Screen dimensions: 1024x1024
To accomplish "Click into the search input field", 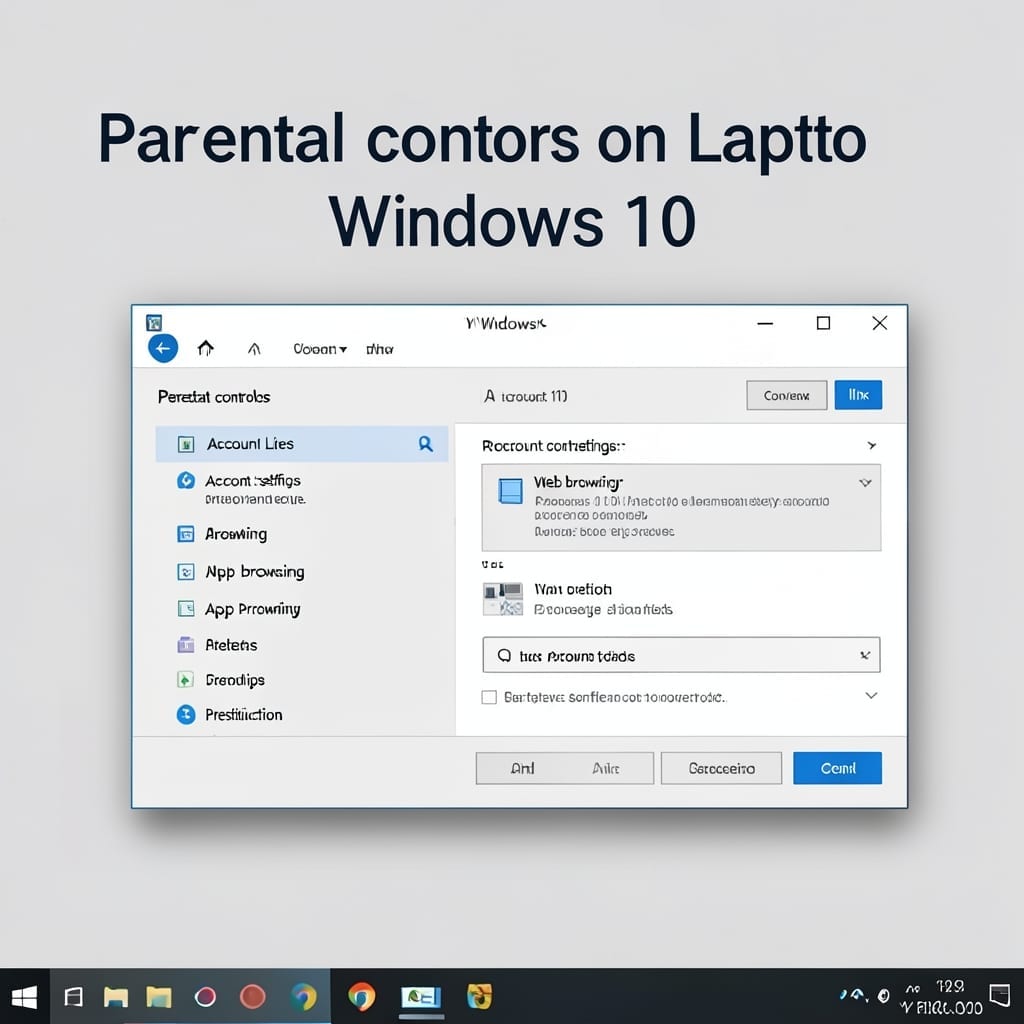I will coord(681,655).
